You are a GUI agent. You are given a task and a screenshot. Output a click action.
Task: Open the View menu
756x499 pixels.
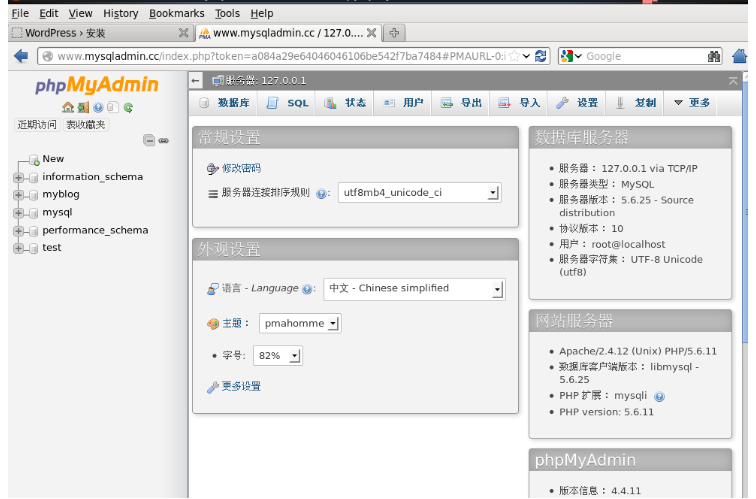(x=80, y=13)
